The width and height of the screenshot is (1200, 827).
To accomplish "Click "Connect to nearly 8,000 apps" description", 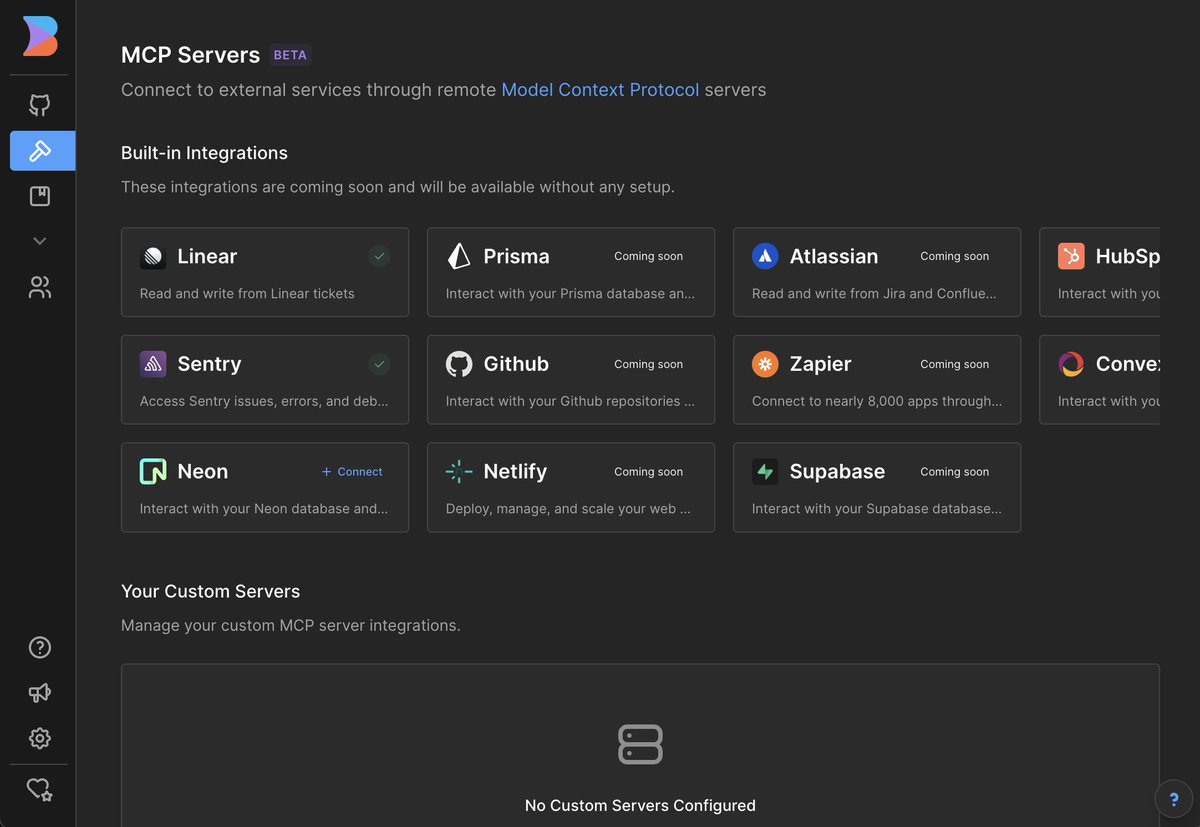I will 877,401.
